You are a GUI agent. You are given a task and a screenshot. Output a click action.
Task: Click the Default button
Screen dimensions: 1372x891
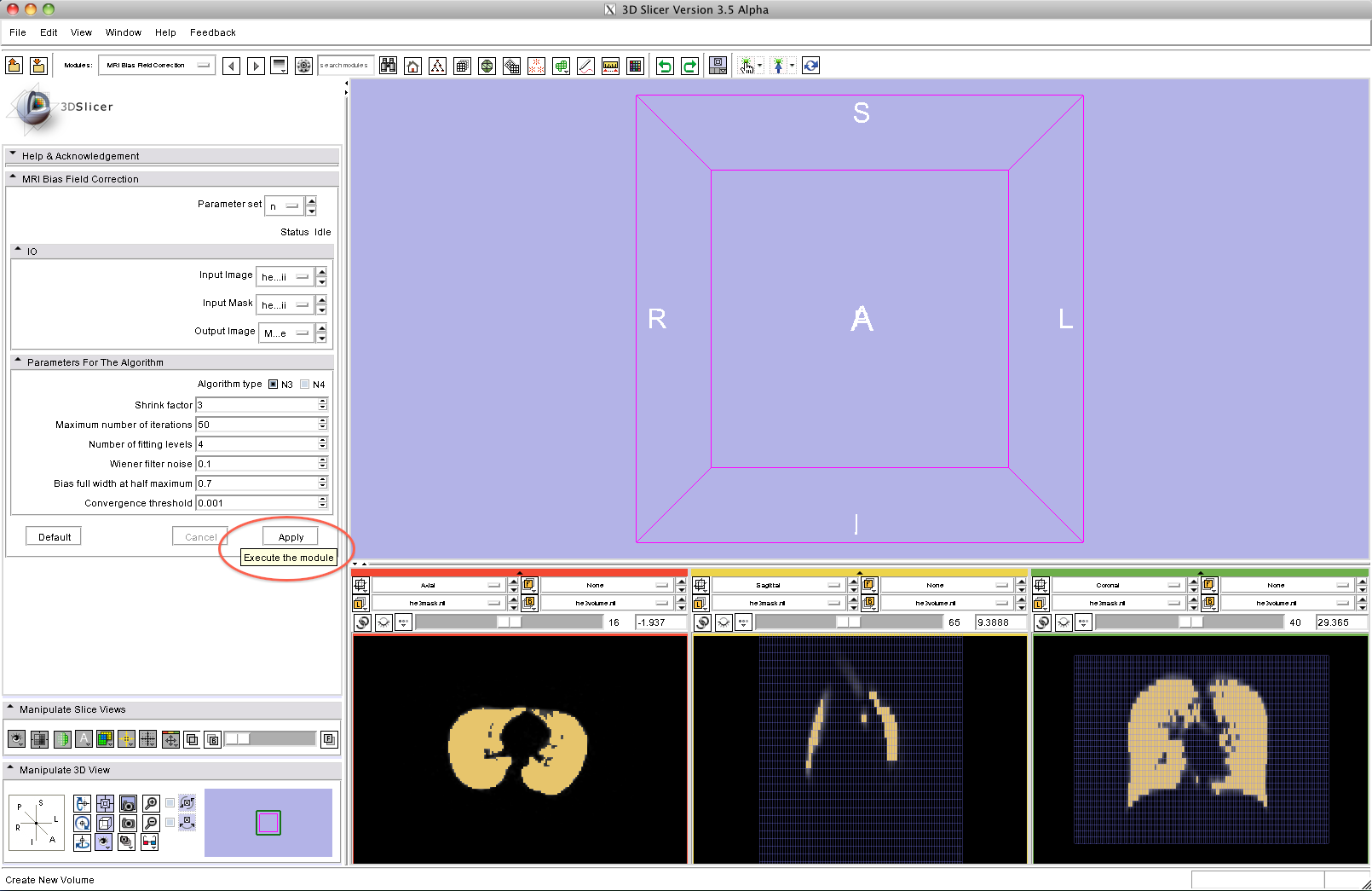(x=55, y=537)
